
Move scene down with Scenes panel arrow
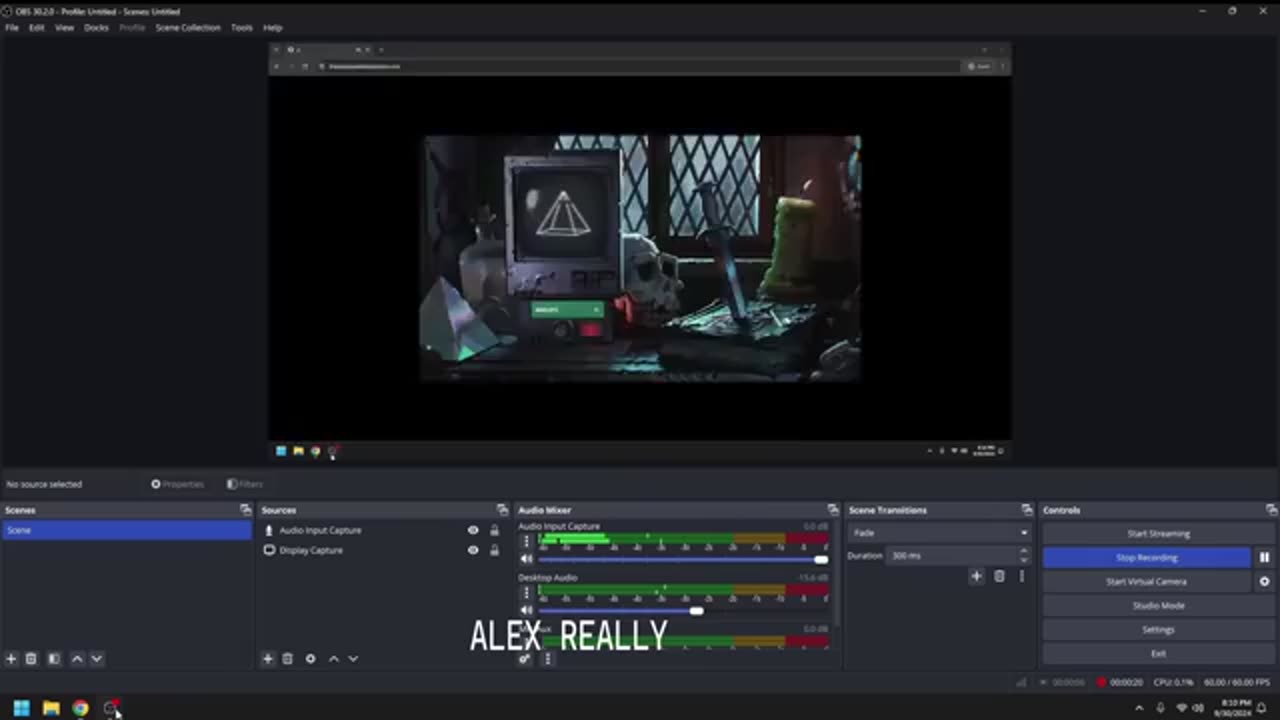[x=96, y=659]
